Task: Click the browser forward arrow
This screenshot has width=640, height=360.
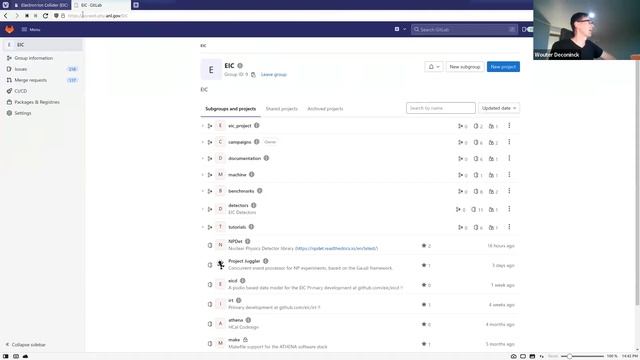Action: (17, 16)
